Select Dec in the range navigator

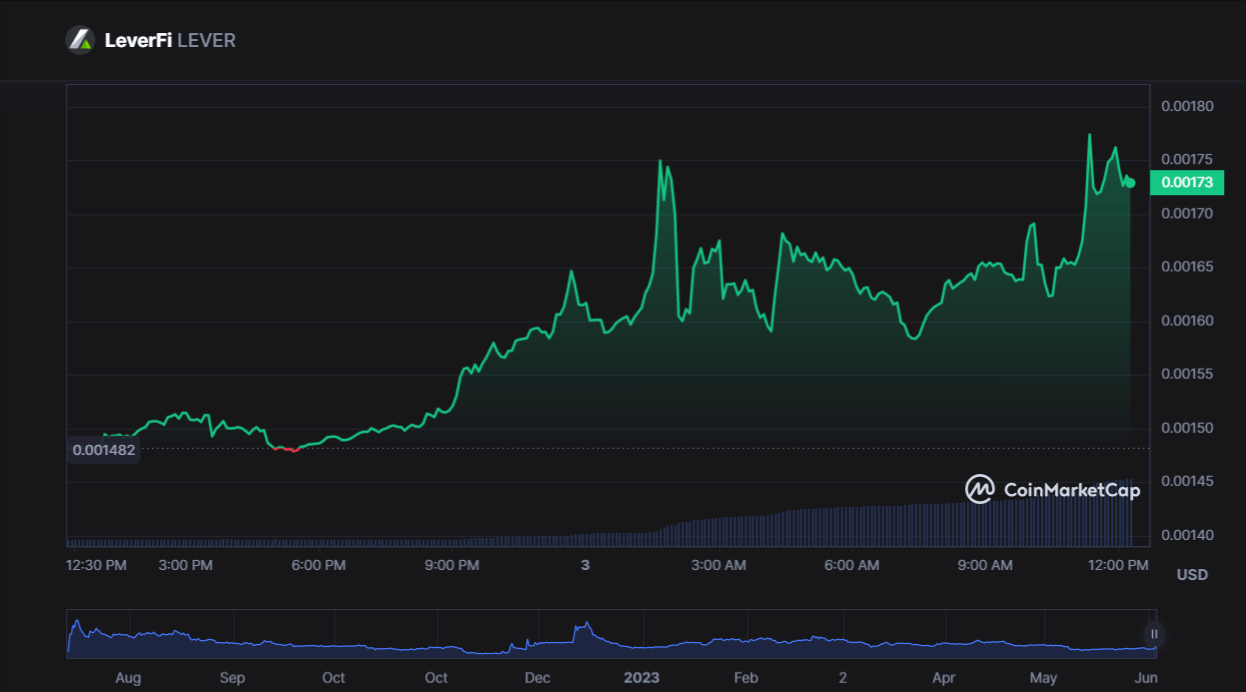click(537, 678)
